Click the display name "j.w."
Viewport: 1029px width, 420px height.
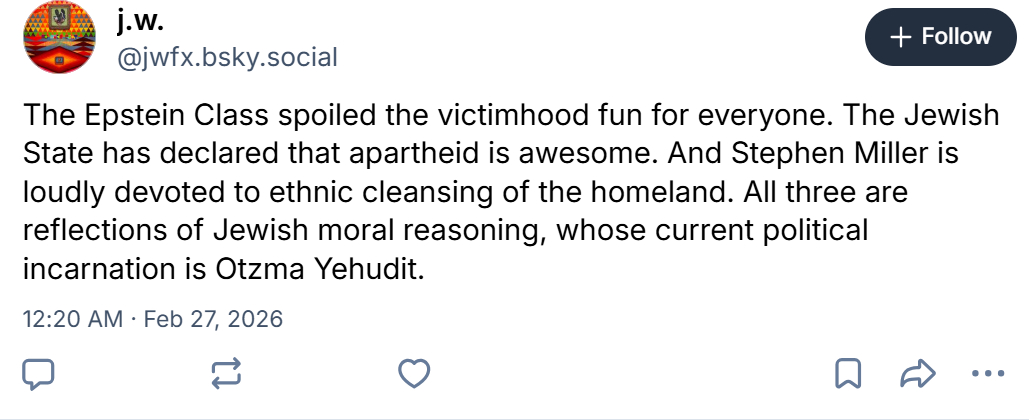[141, 20]
